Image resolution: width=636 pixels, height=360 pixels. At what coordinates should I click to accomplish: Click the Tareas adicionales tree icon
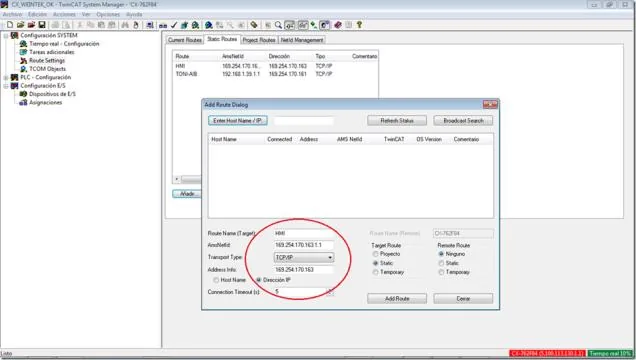click(24, 52)
